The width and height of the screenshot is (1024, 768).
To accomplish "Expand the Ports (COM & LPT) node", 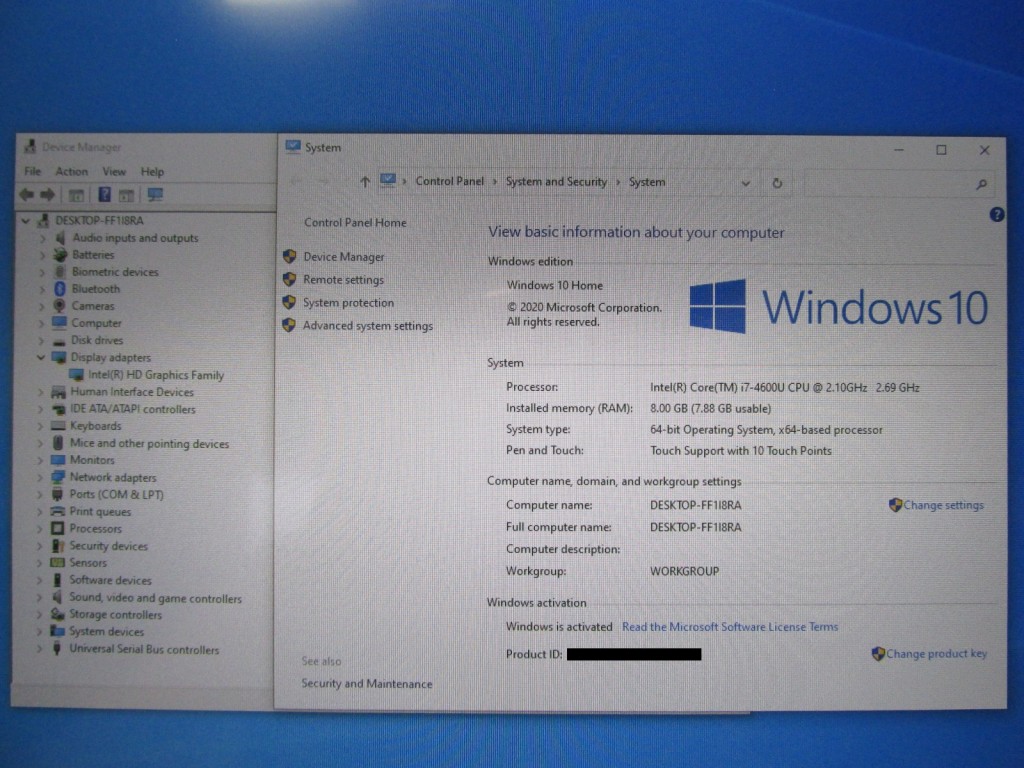I will pyautogui.click(x=40, y=494).
